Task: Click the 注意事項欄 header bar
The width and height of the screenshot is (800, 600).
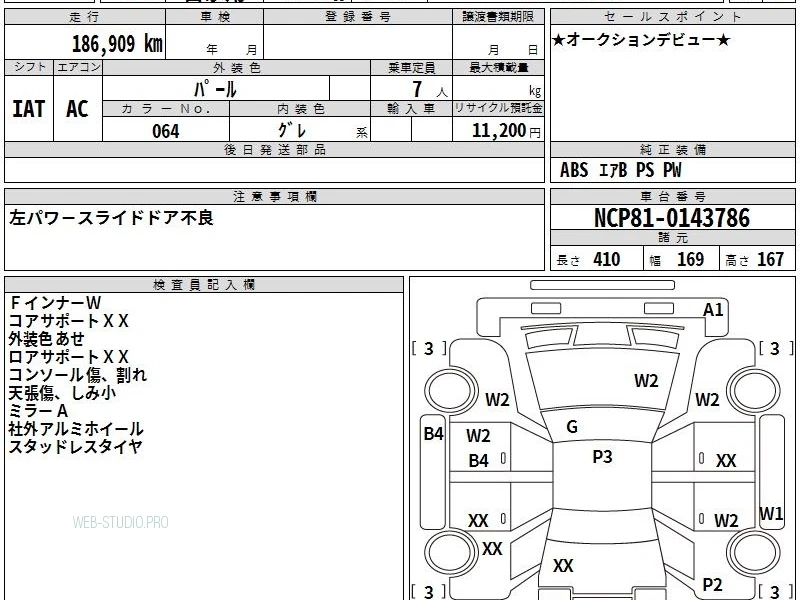Action: [x=274, y=197]
